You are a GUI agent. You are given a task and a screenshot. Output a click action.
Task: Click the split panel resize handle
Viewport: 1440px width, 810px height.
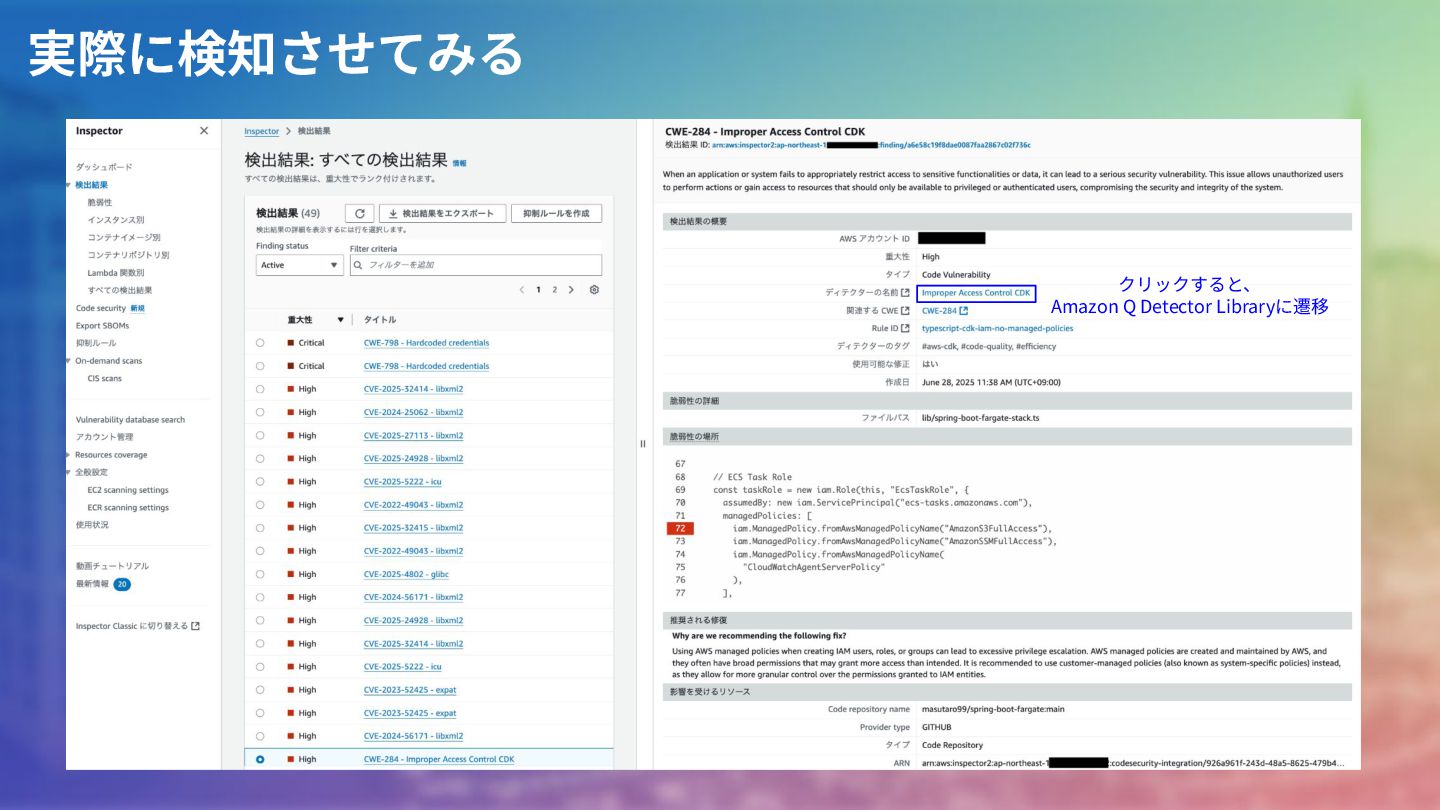tap(642, 444)
